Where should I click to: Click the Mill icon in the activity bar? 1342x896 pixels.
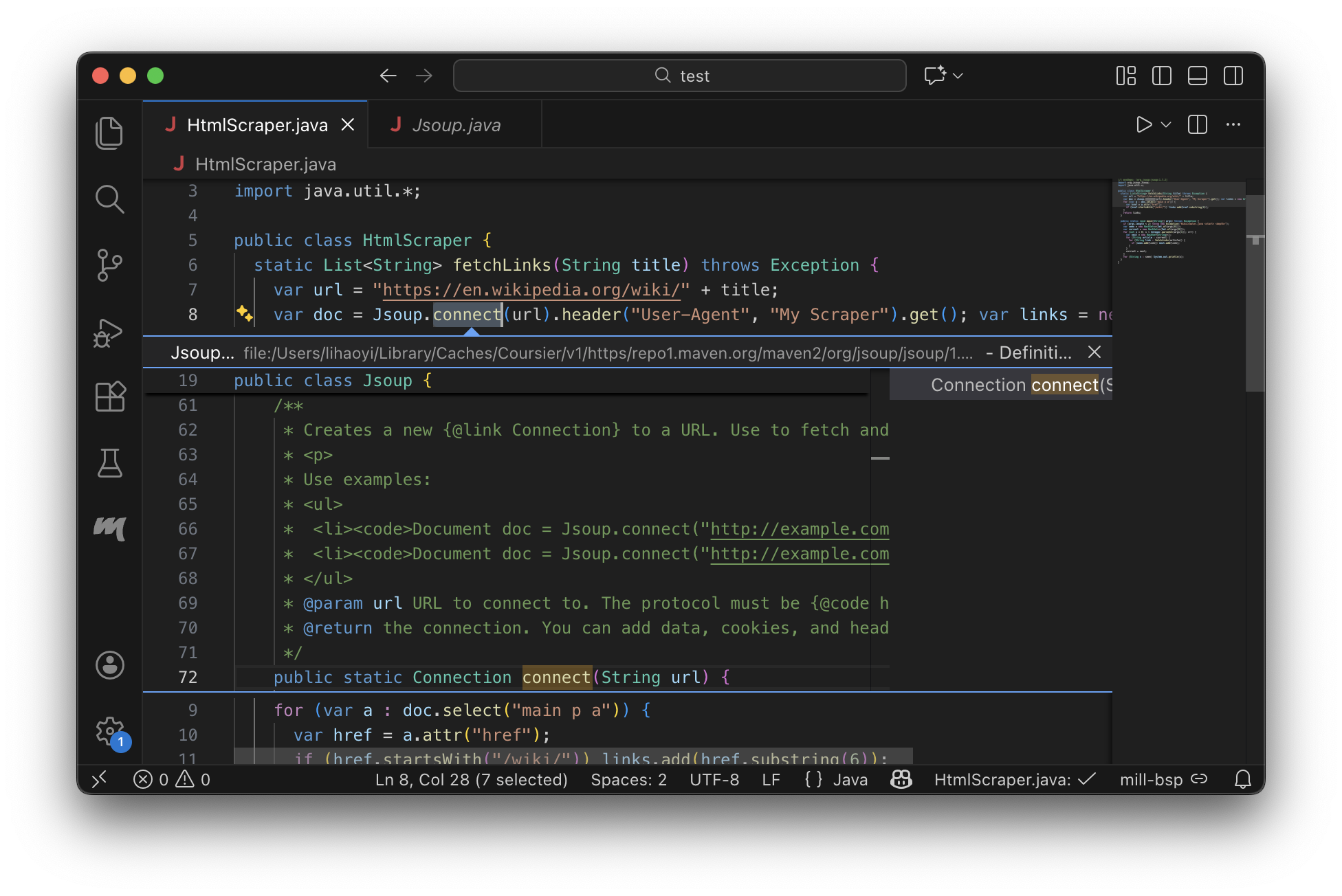pyautogui.click(x=109, y=528)
